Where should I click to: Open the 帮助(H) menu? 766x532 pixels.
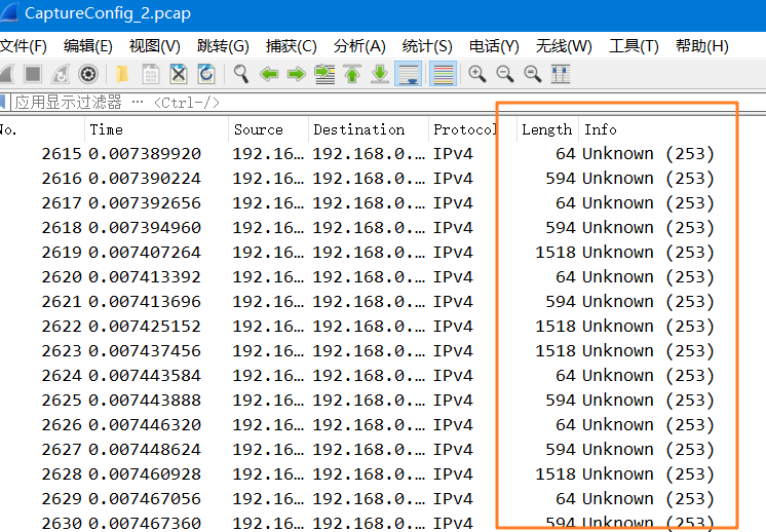[702, 46]
